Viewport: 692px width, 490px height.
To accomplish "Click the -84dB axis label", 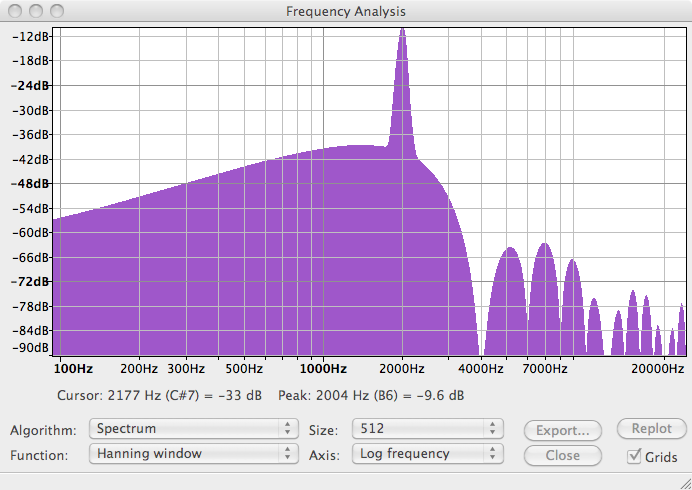I will 30,330.
